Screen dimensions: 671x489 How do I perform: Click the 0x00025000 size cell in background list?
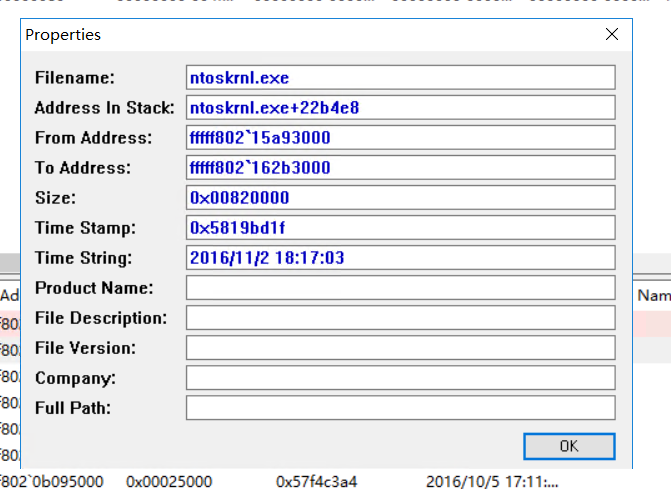coord(169,481)
